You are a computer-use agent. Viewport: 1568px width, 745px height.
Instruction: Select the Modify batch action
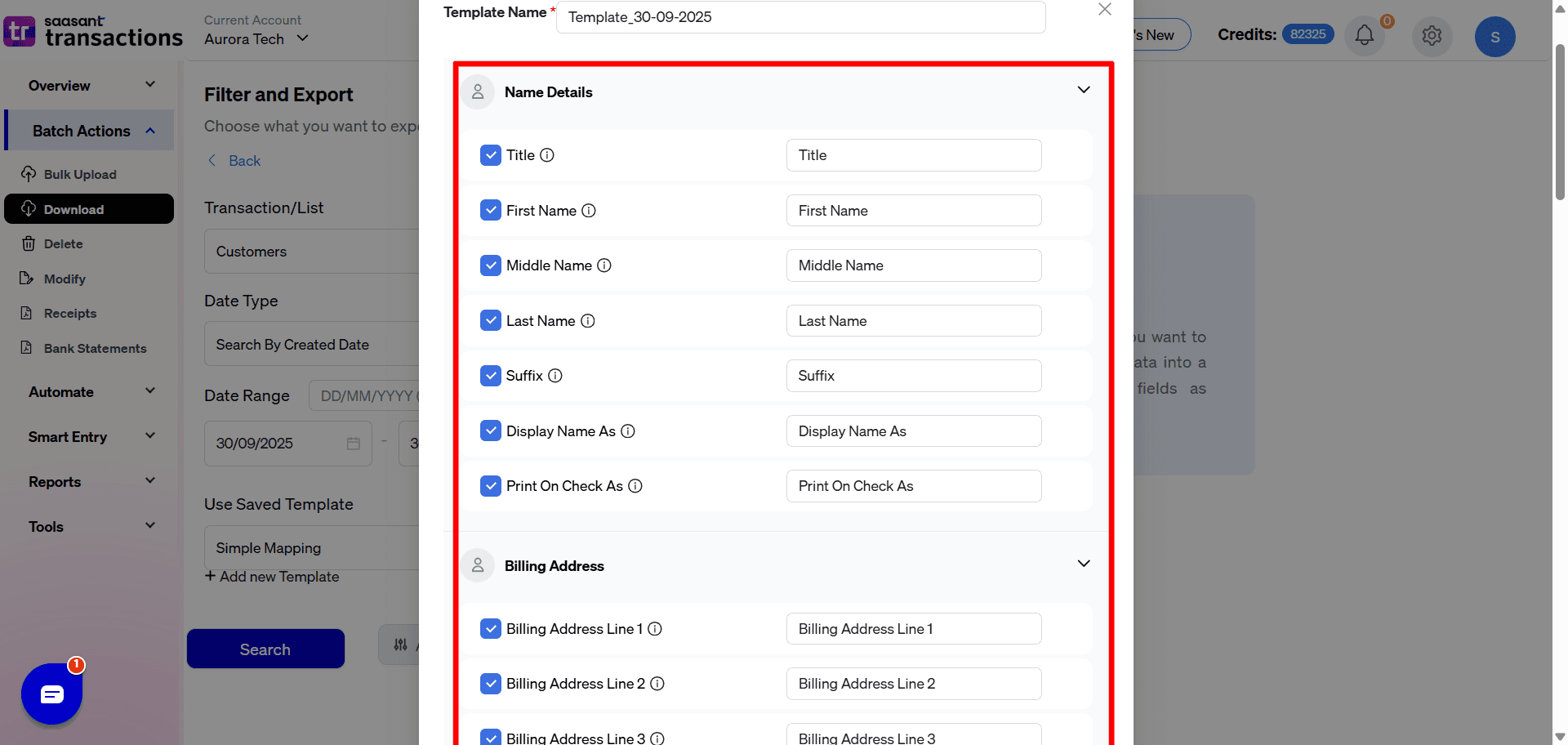64,279
